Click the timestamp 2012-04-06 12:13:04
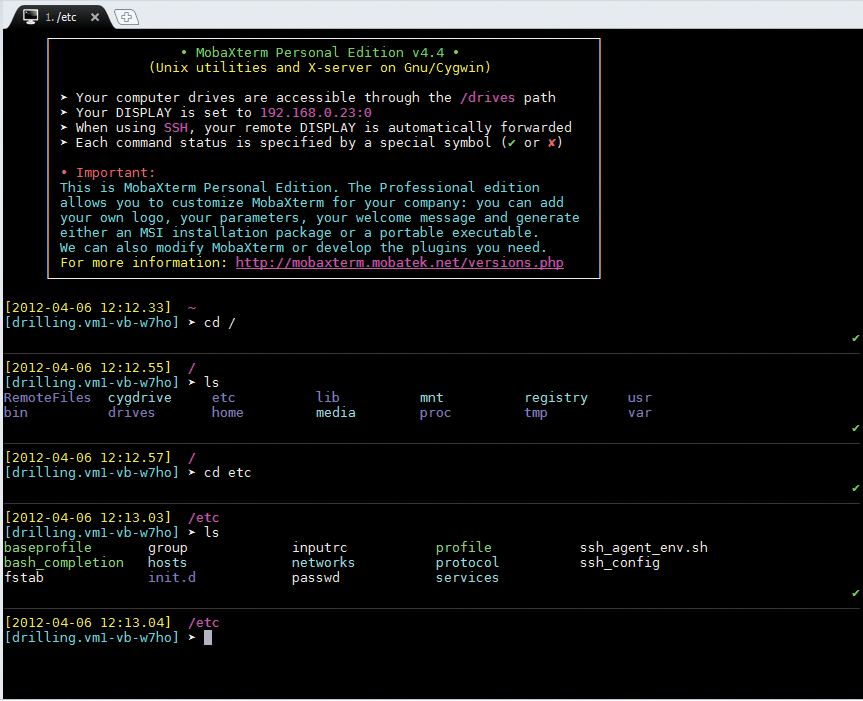The width and height of the screenshot is (863, 701). pos(90,622)
